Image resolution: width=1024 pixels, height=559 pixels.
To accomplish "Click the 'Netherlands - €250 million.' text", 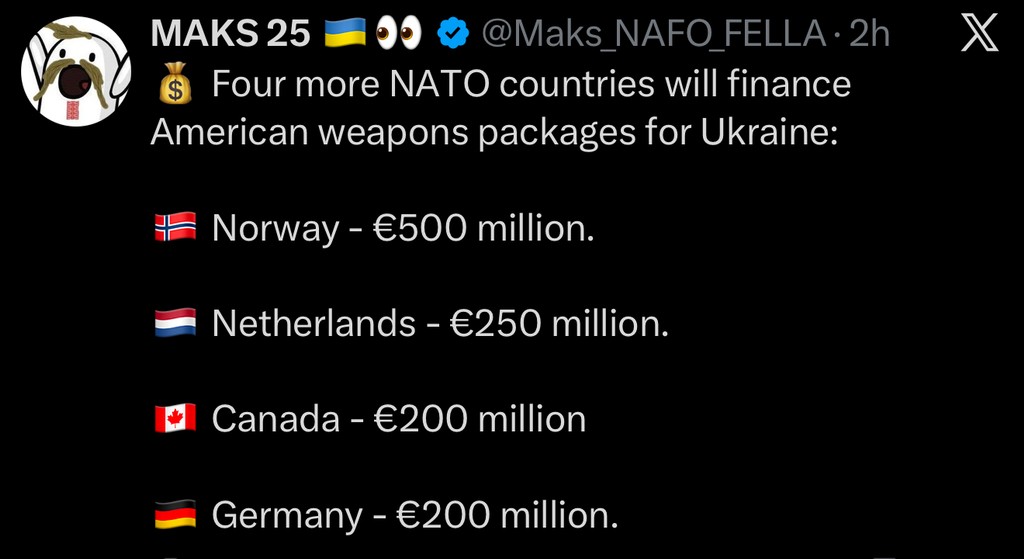I will (440, 323).
